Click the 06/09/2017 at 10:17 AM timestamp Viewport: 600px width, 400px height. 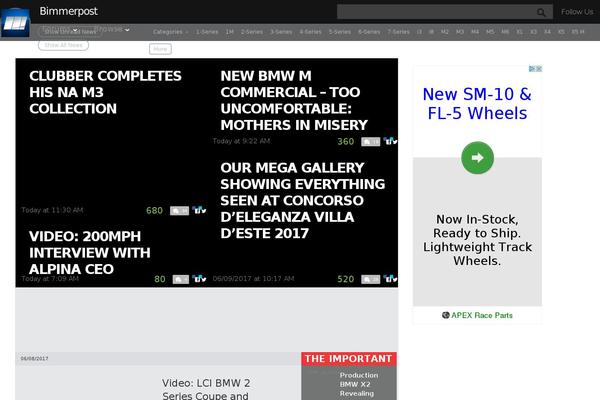[253, 278]
